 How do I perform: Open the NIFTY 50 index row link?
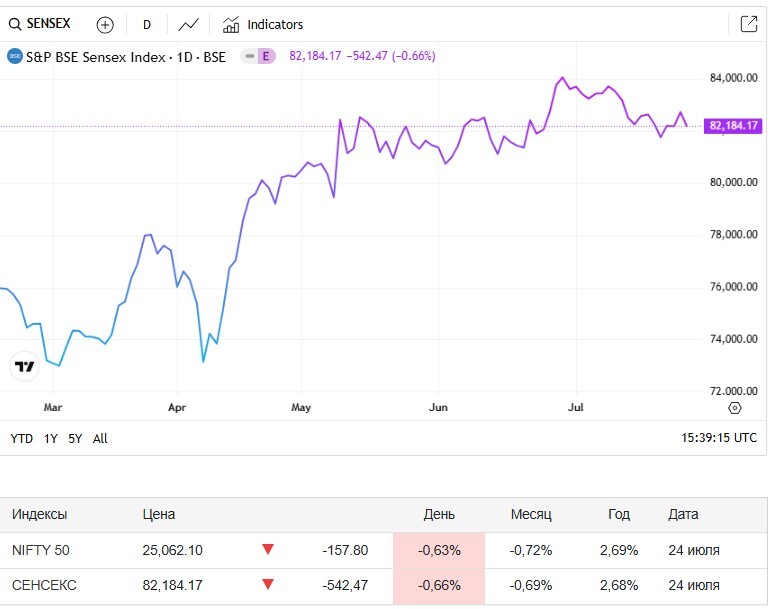[41, 550]
